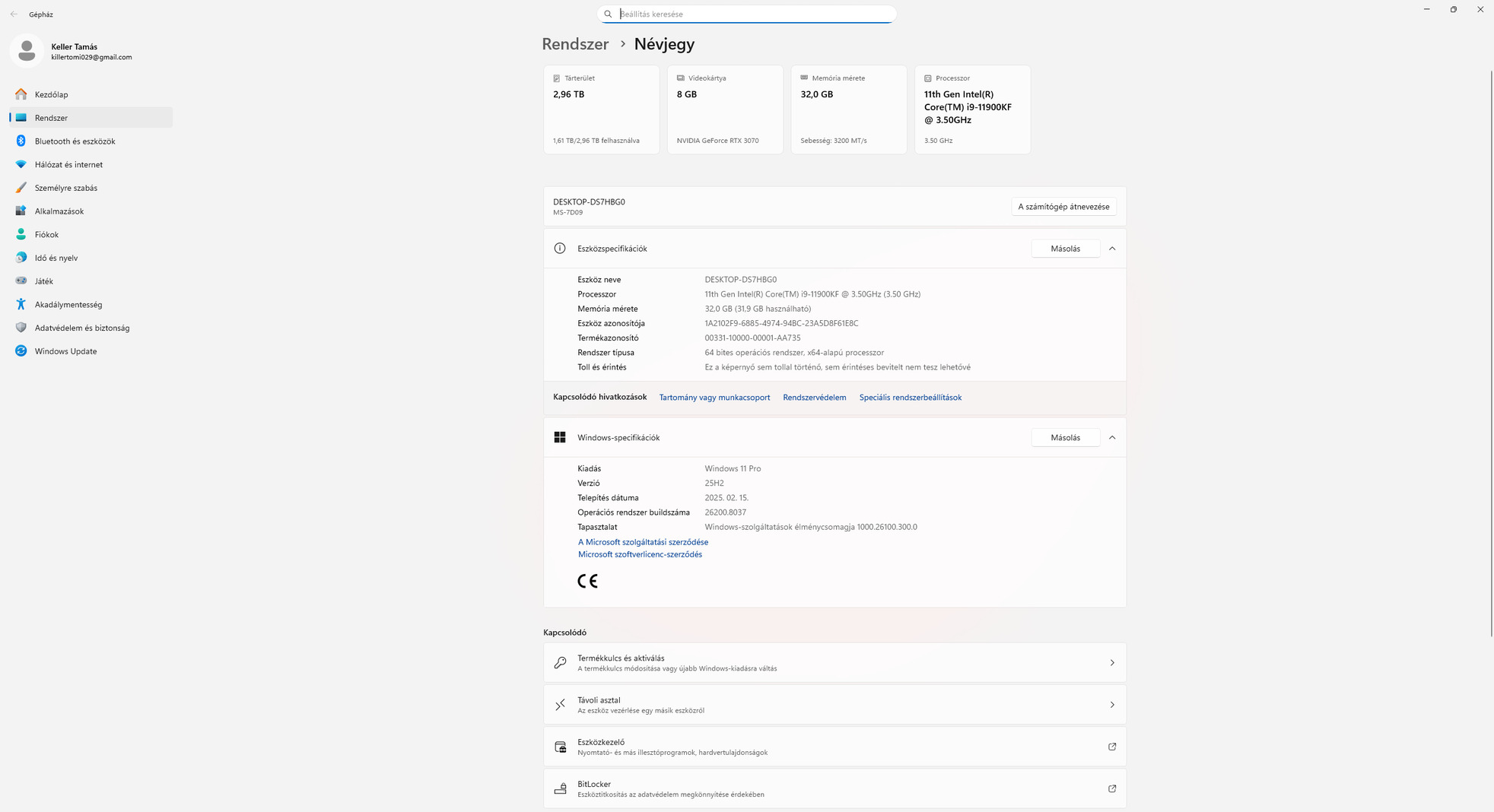Click the Személyre szabás brush icon
The height and width of the screenshot is (812, 1494).
(21, 188)
